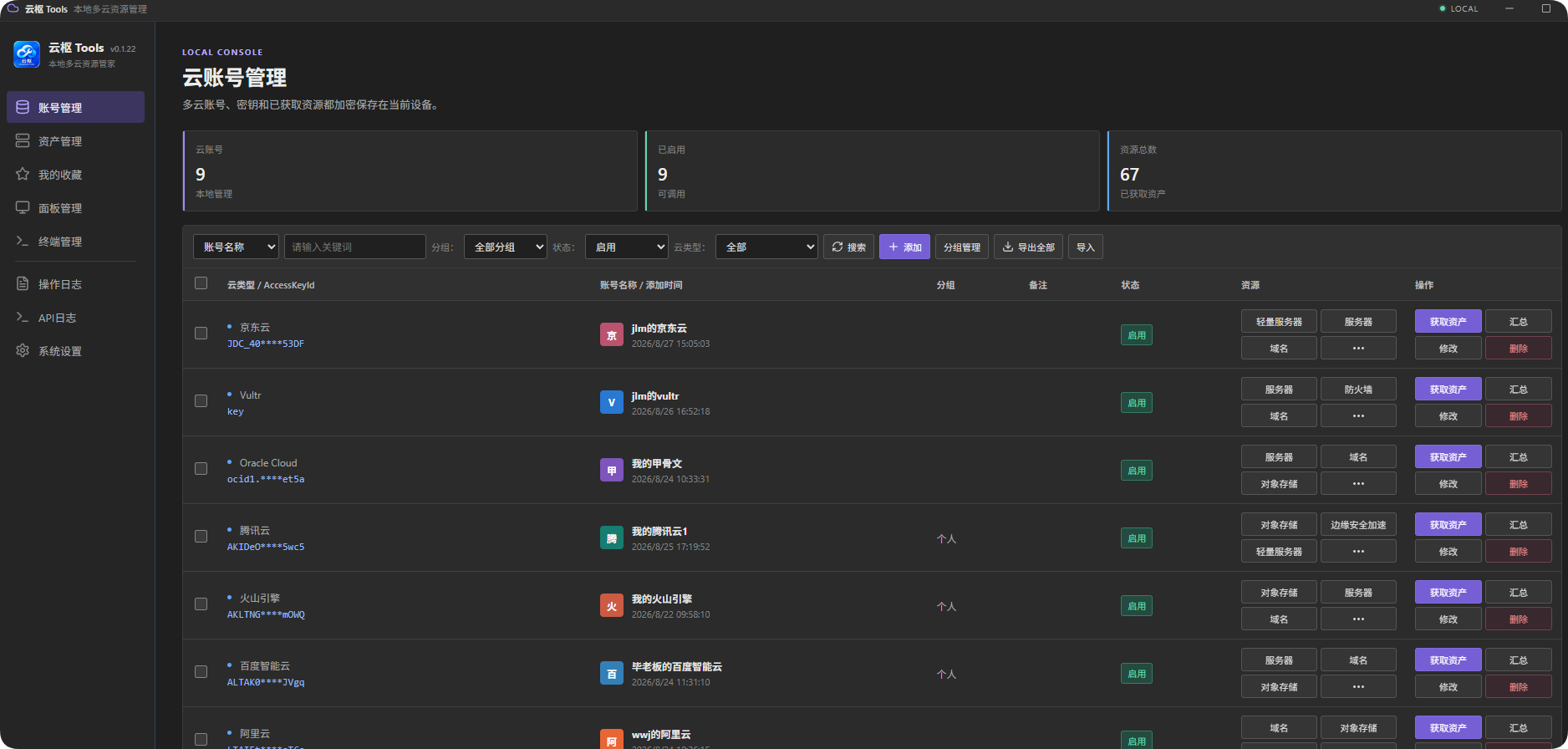Click the gear icon beside 系统设置
1568x749 pixels.
click(x=23, y=350)
